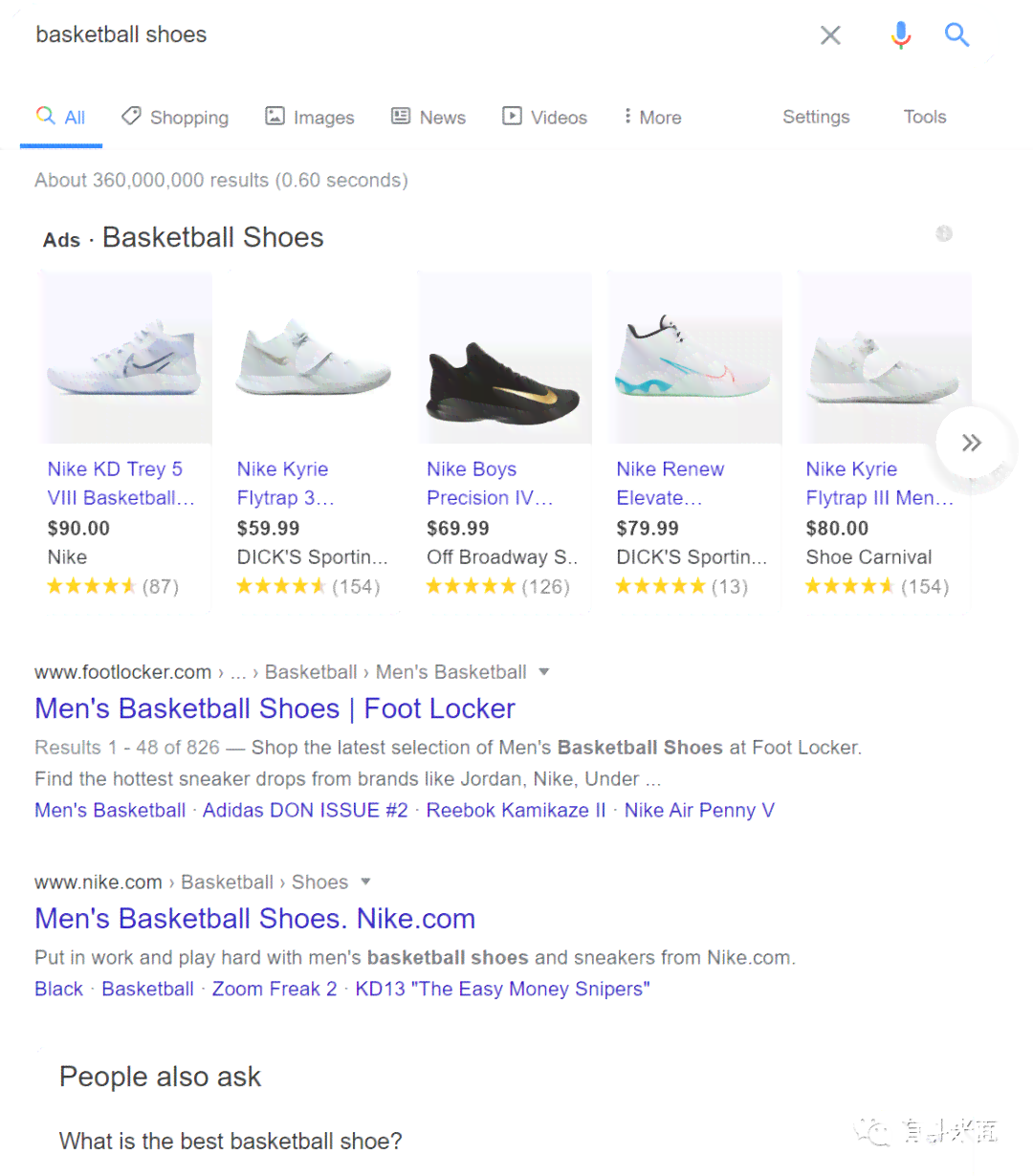Clear the search box with the X icon
This screenshot has height=1176, width=1033.
tap(830, 35)
